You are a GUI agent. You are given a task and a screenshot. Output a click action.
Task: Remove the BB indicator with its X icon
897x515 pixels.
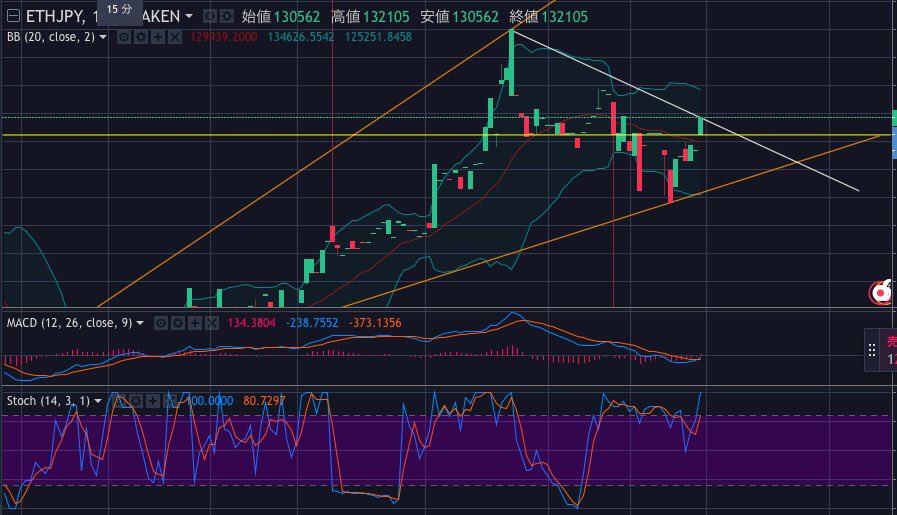(x=175, y=38)
